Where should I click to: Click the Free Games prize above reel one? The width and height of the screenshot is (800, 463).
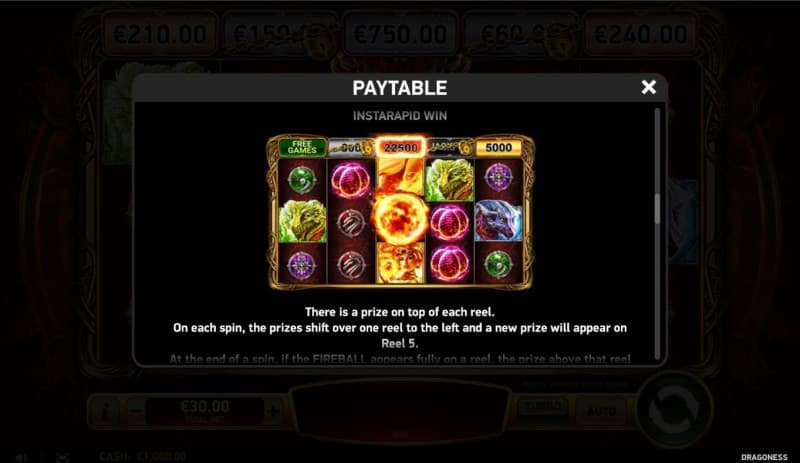pos(302,148)
